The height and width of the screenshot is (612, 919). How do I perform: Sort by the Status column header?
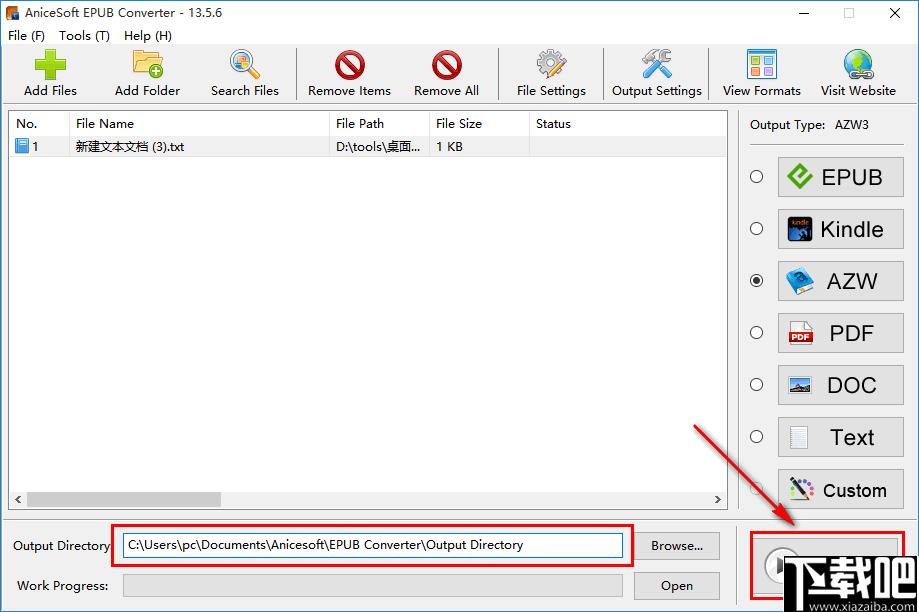628,124
